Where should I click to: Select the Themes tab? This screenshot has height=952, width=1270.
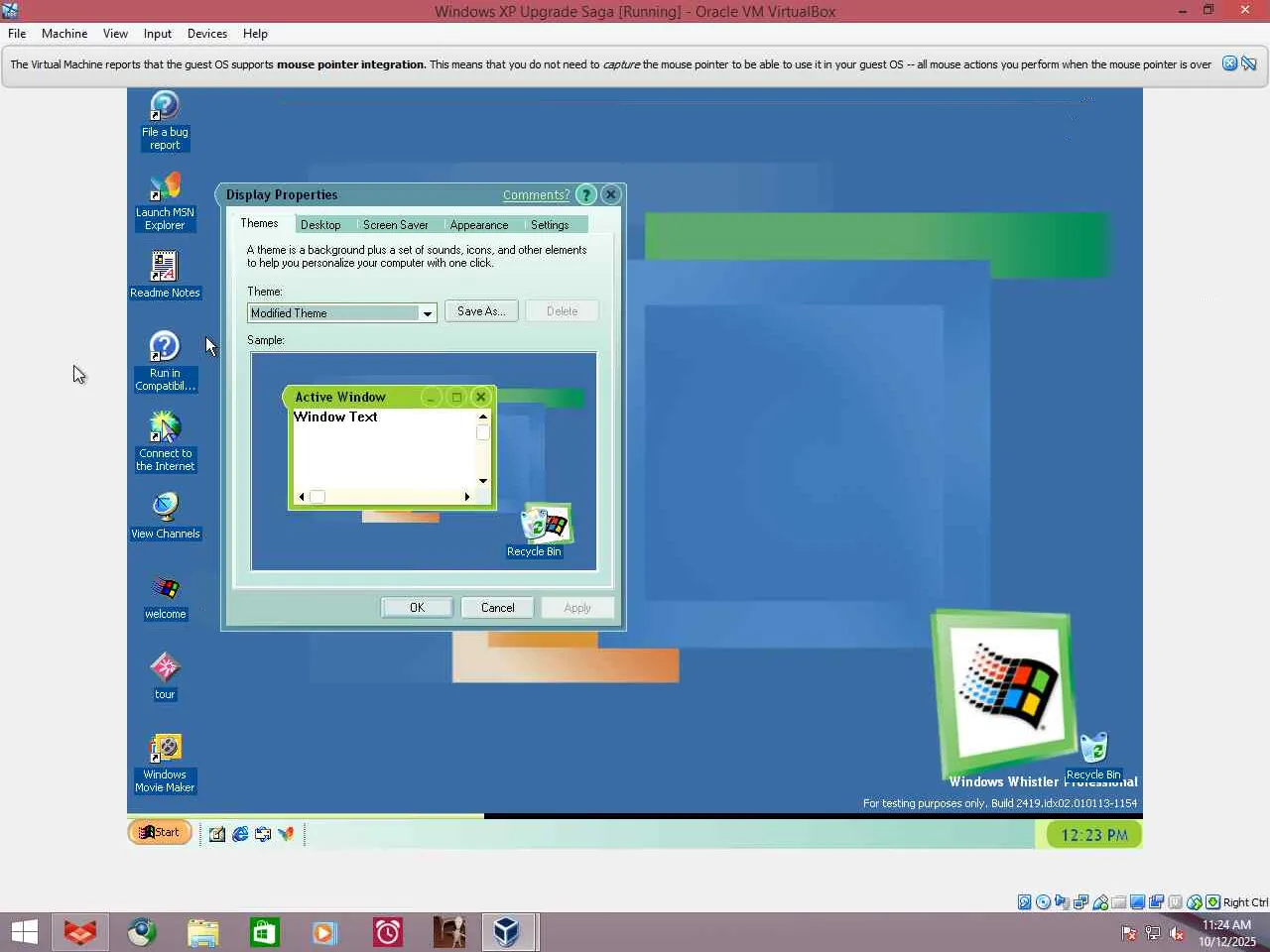(x=260, y=223)
